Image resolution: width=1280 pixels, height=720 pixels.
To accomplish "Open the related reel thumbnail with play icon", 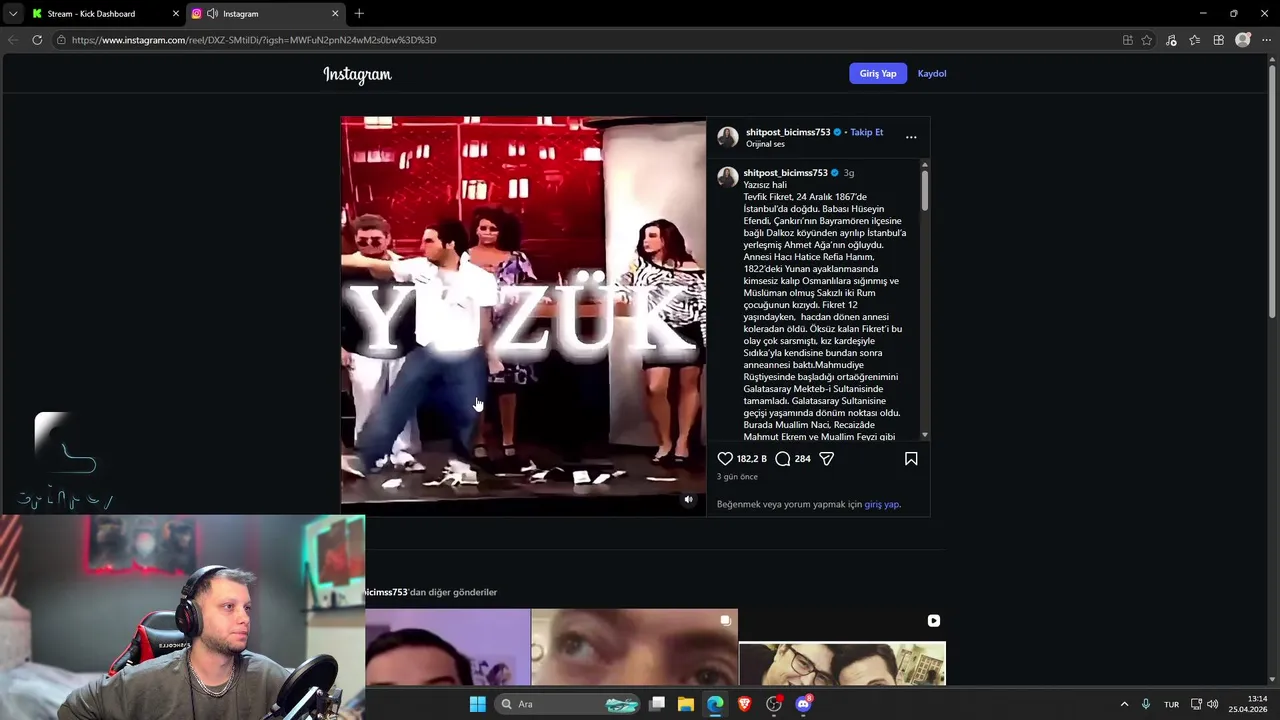I will coord(842,647).
